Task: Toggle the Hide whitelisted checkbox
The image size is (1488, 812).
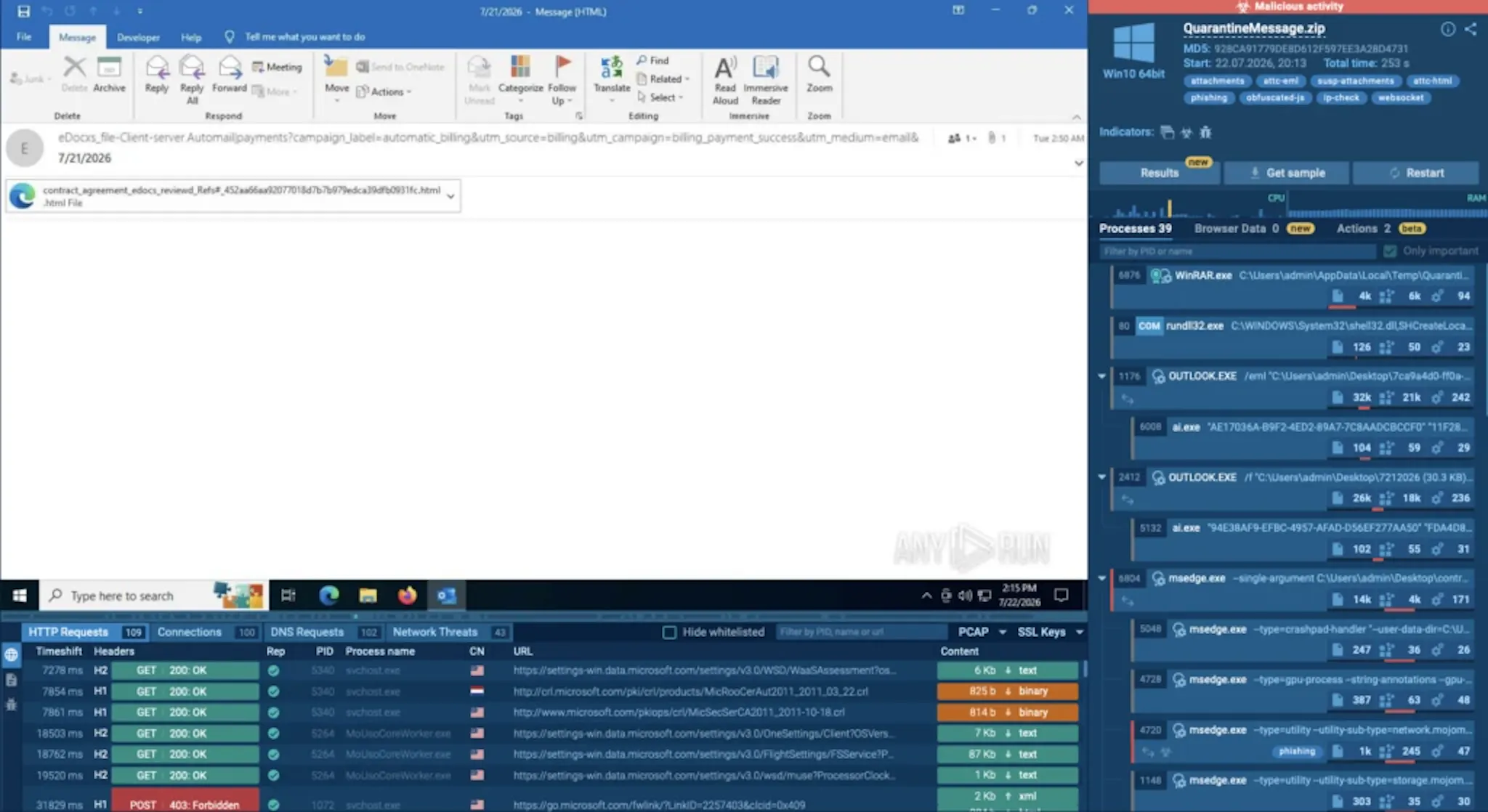Action: coord(669,632)
